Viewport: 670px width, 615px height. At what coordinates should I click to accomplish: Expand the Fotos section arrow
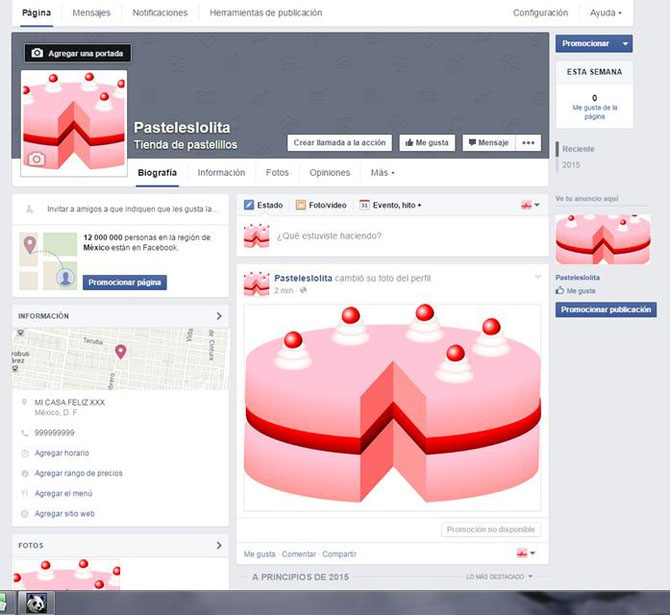pos(219,545)
